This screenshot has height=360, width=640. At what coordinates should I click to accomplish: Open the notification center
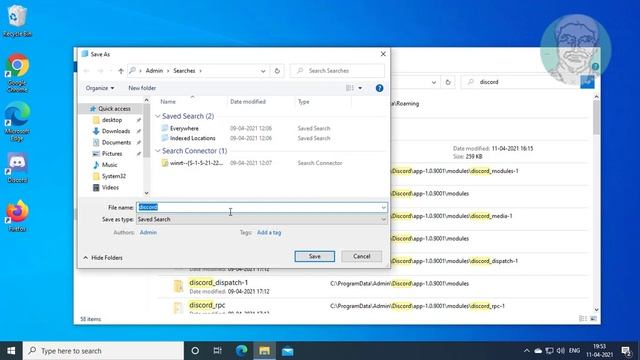627,351
